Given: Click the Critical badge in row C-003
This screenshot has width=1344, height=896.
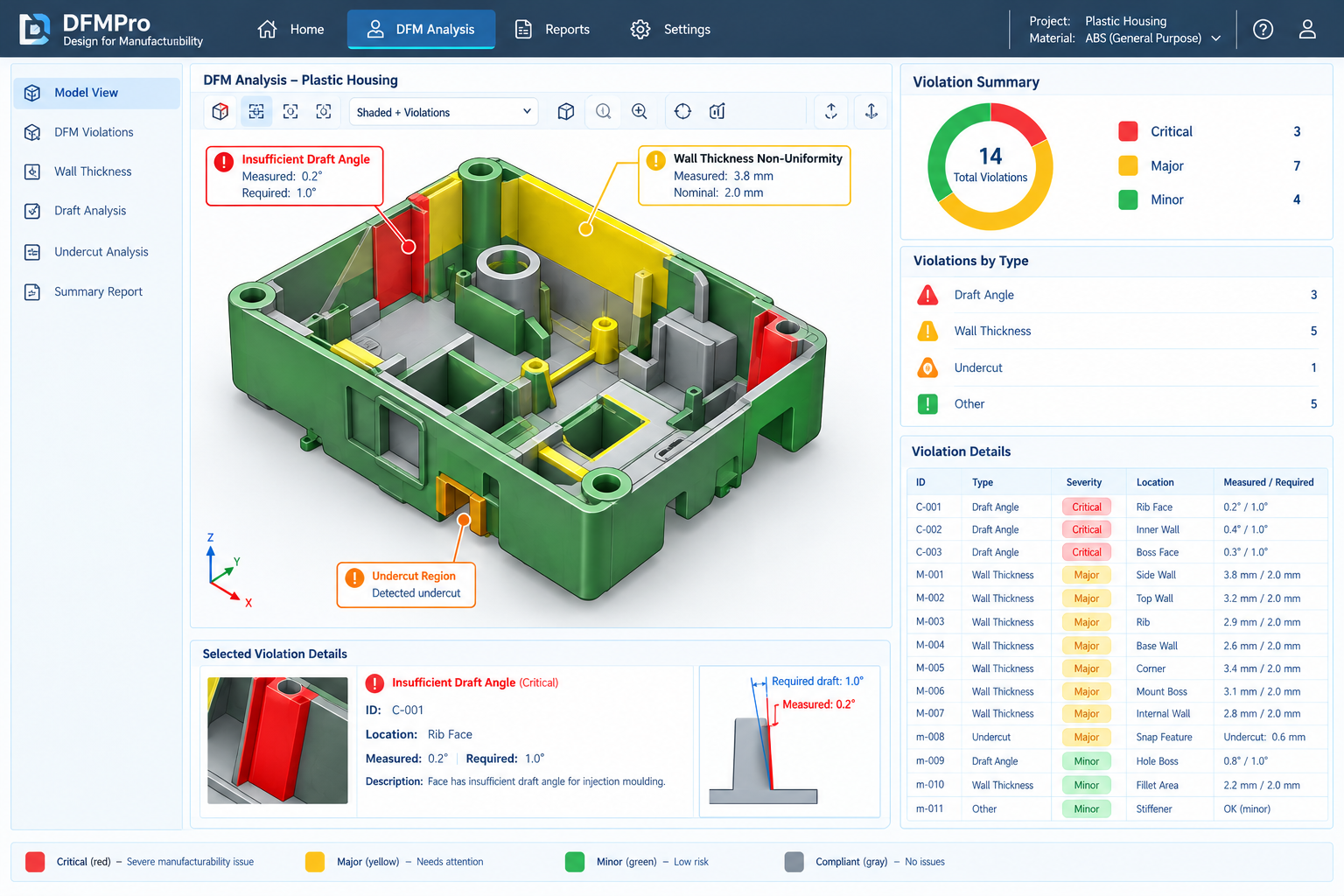Looking at the screenshot, I should pos(1087,552).
